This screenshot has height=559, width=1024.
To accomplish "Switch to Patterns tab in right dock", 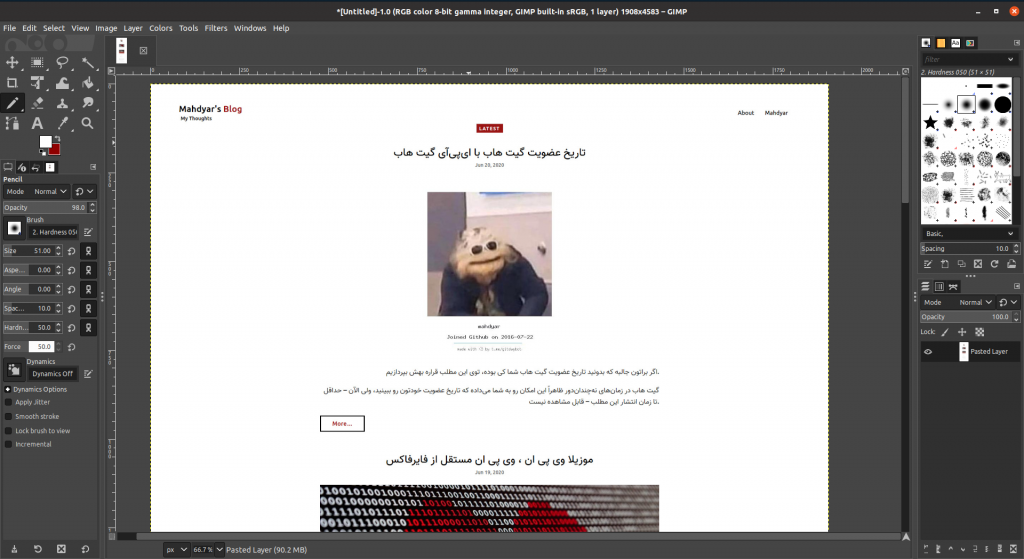I will point(940,43).
